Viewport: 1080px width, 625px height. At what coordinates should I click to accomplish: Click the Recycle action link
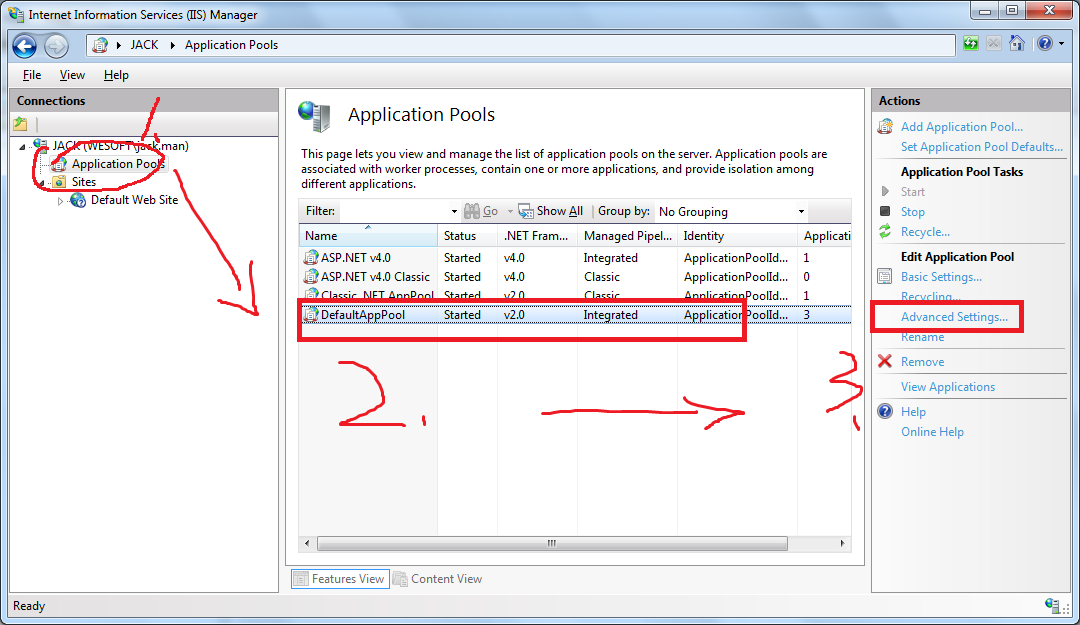[925, 232]
